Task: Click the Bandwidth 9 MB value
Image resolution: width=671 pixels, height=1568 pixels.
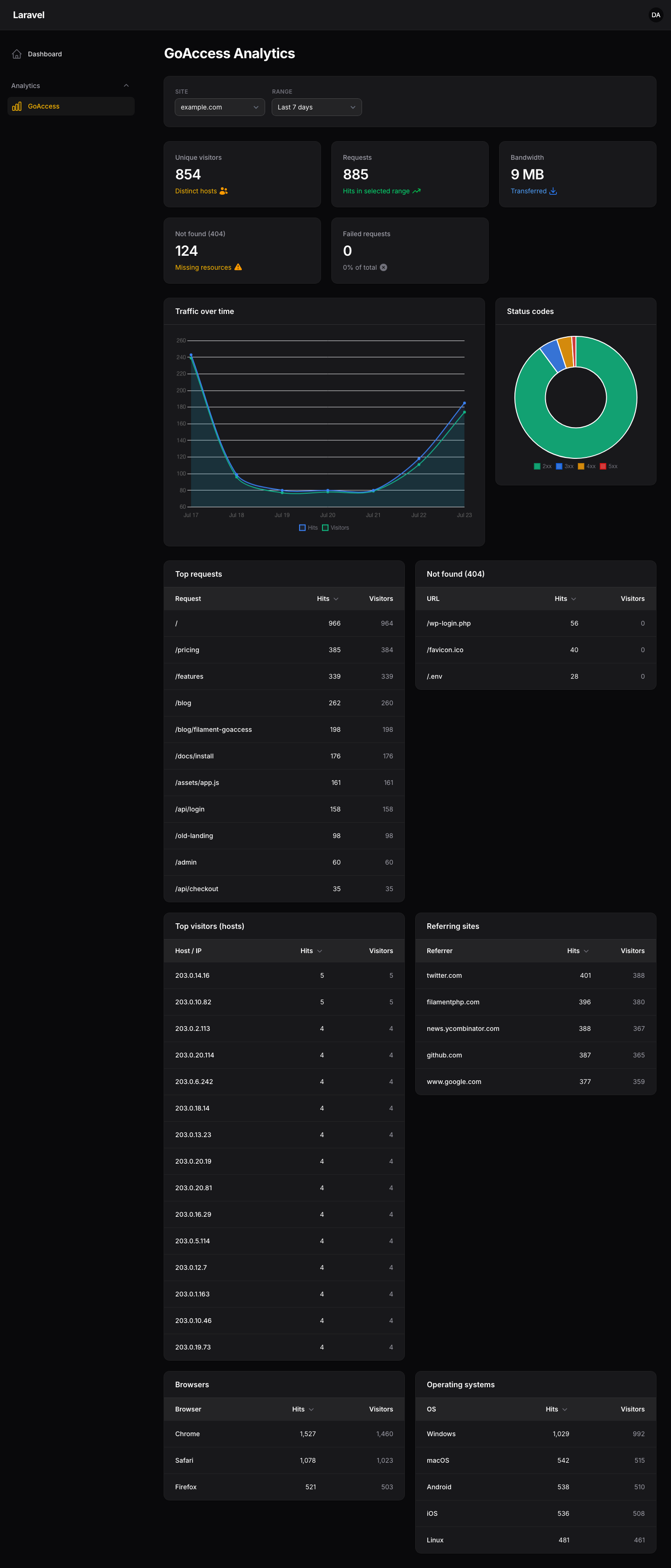Action: click(x=527, y=175)
